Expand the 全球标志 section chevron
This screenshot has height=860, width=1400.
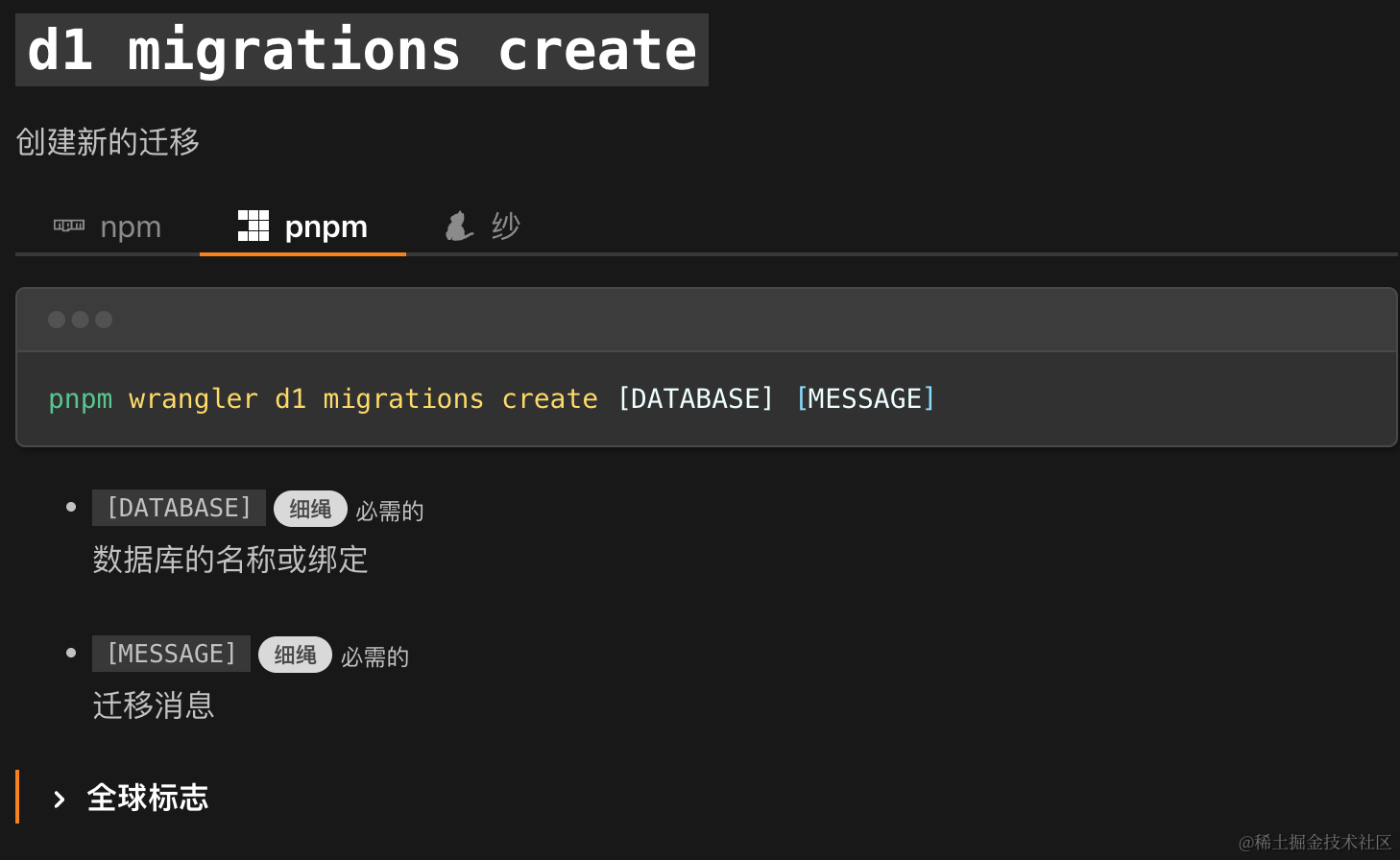coord(60,799)
